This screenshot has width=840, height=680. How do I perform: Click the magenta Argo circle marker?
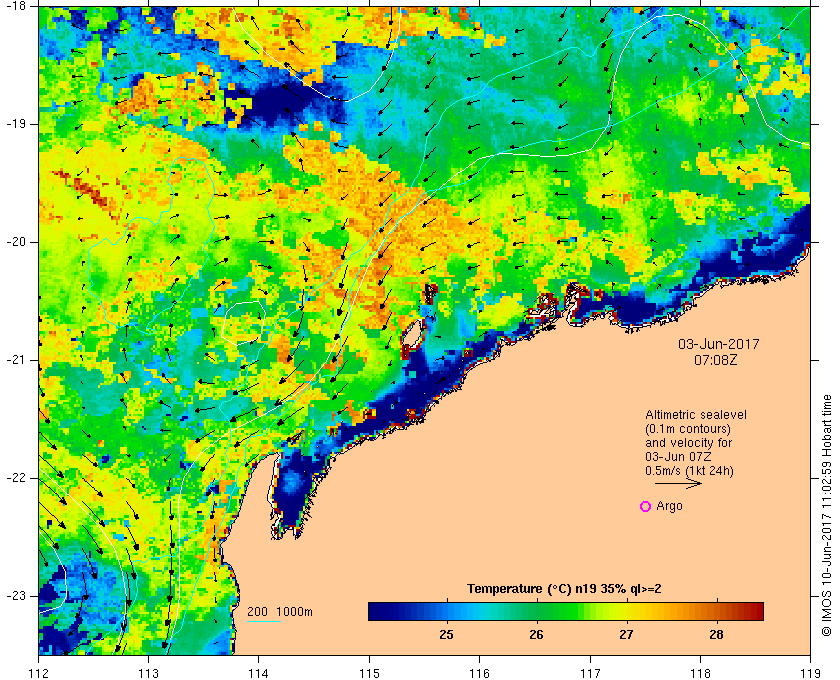pyautogui.click(x=646, y=506)
